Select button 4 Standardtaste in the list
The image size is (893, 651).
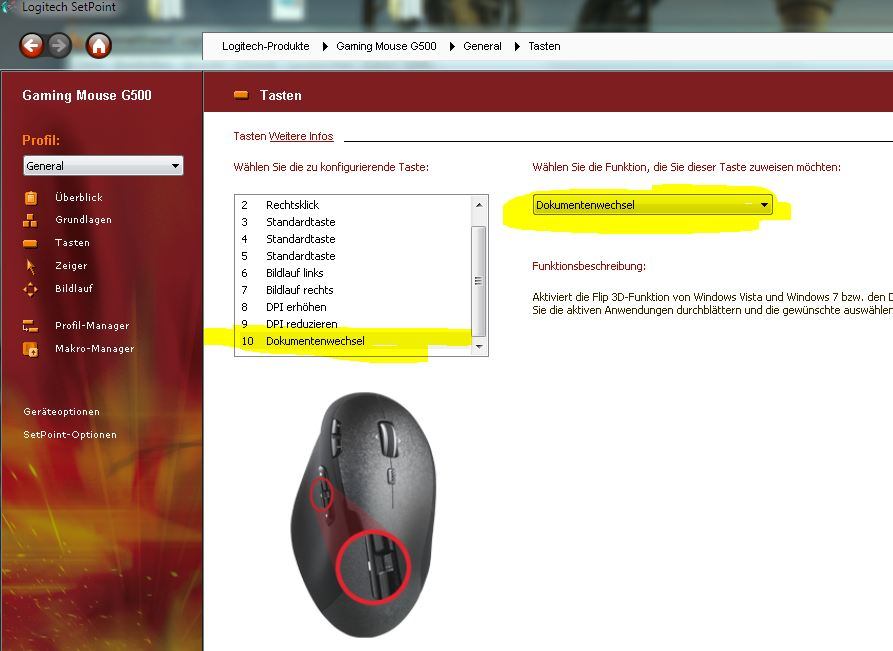pyautogui.click(x=353, y=239)
